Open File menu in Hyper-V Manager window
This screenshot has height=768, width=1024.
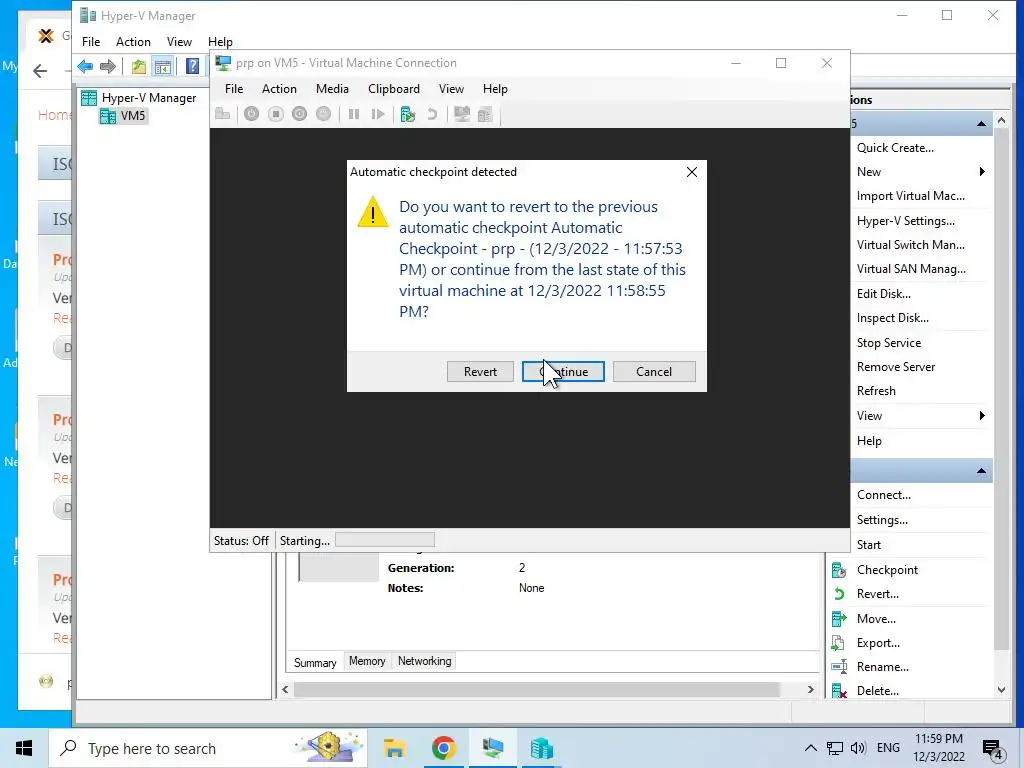coord(91,42)
